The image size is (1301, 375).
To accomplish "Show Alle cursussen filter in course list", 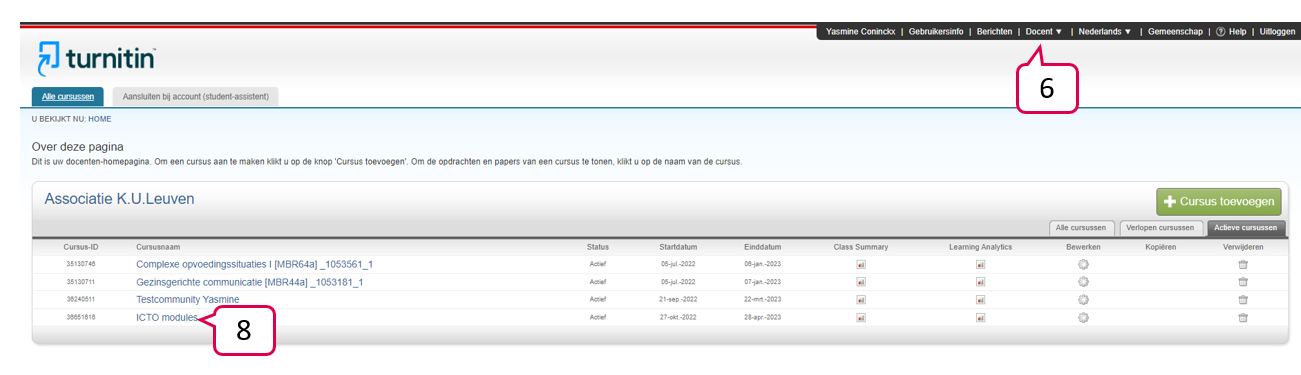I will pyautogui.click(x=1081, y=227).
